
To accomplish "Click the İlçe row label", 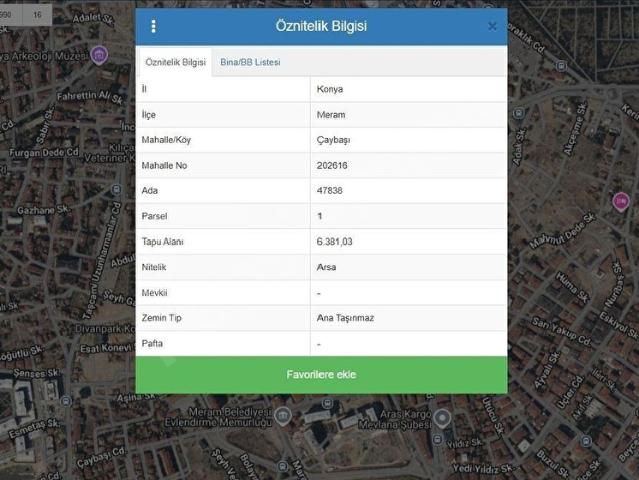I will pyautogui.click(x=149, y=115).
